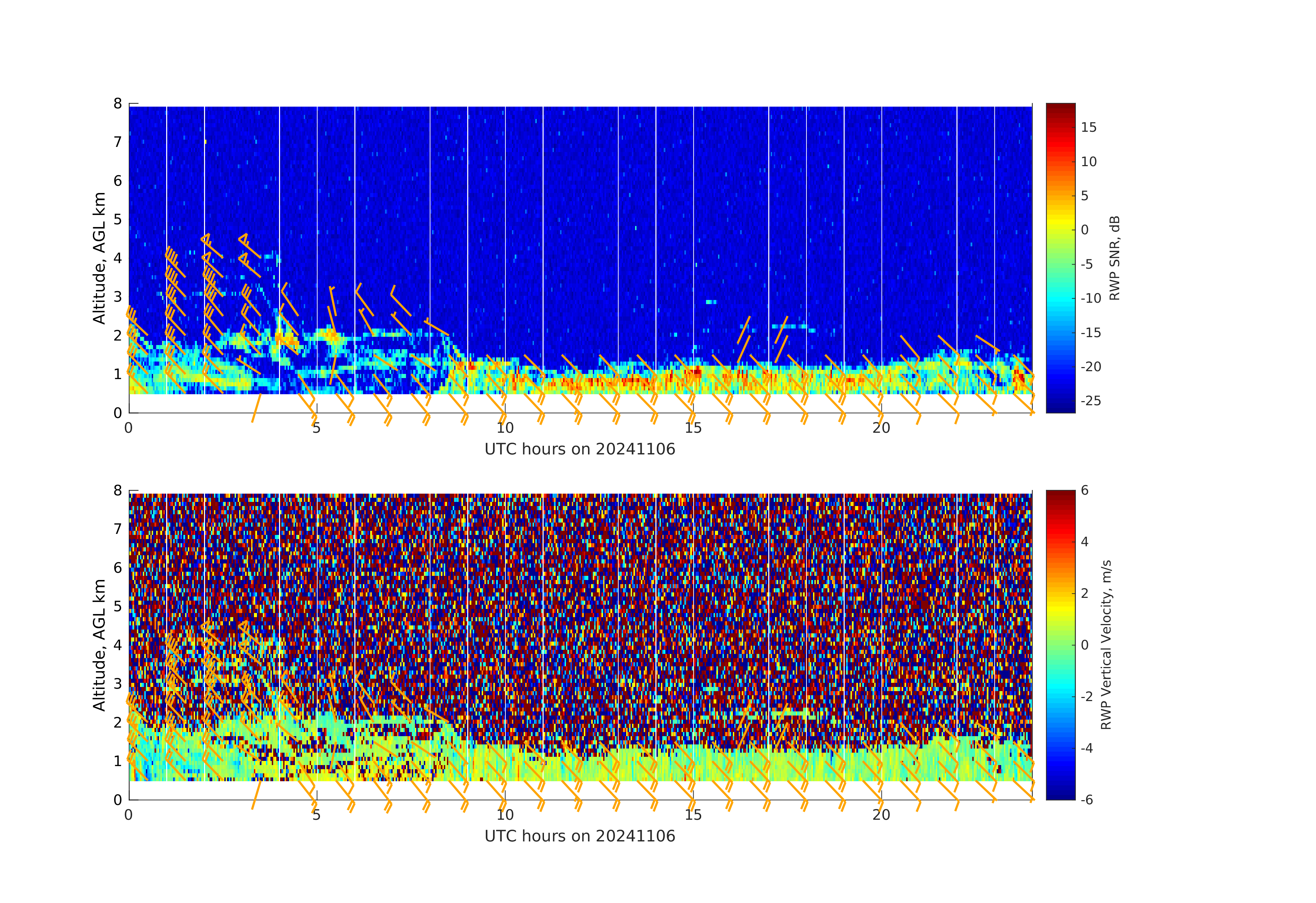
Task: Click the 'RWP SNR, dB' colorbar label
Action: [x=1114, y=258]
